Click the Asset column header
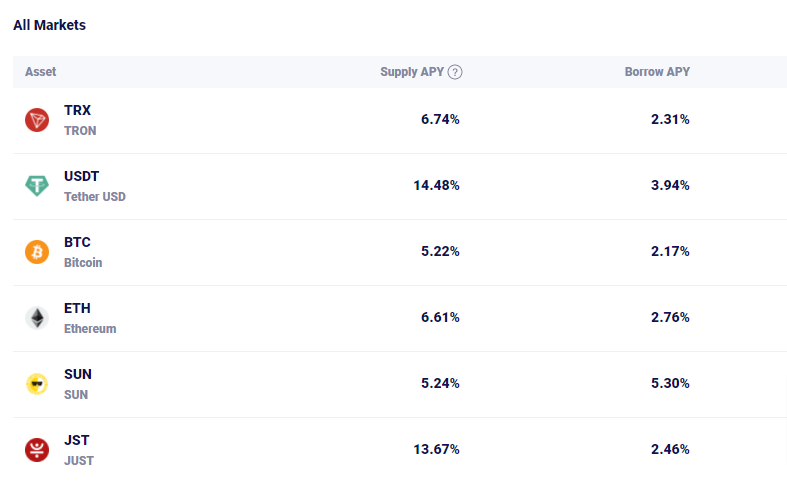Viewport: 787px width, 483px height. 40,72
